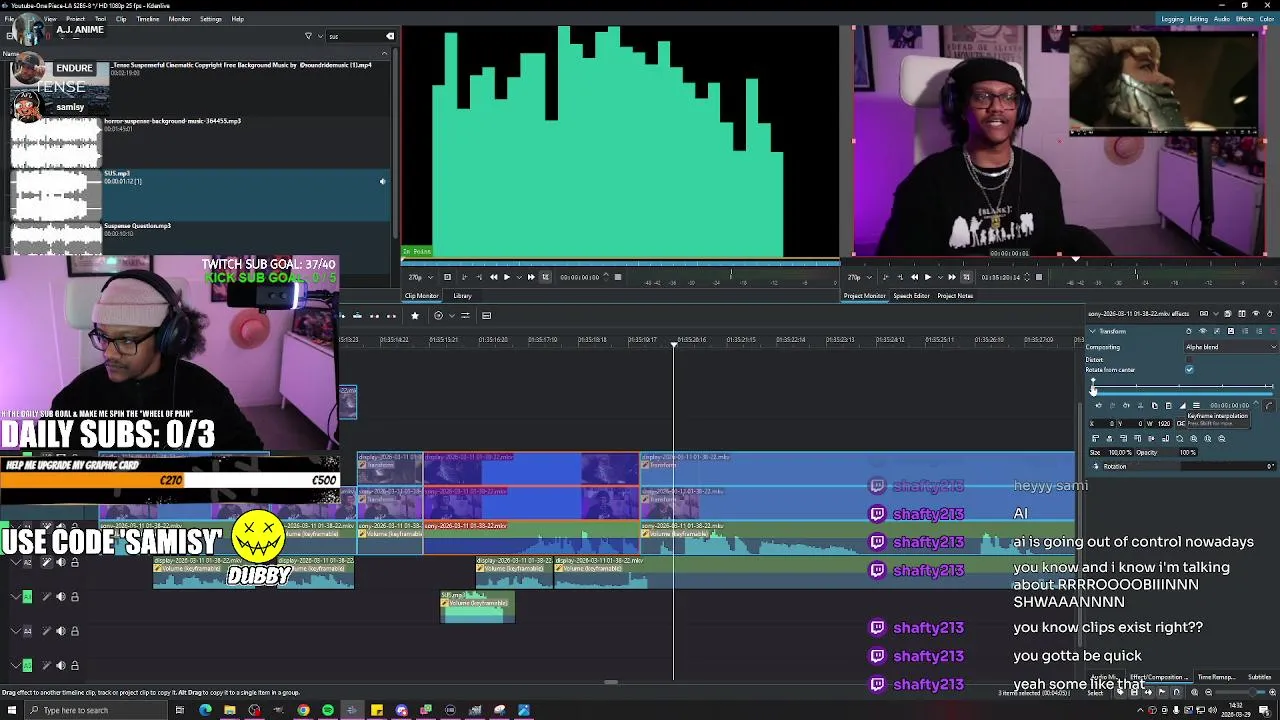Open the bin filter funnel icon
This screenshot has width=1280, height=720.
(308, 36)
